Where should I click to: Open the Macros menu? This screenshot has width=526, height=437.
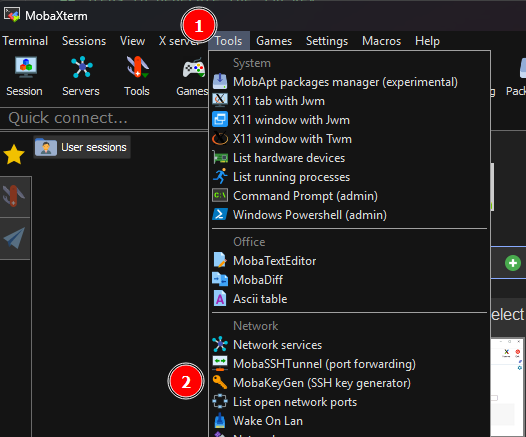point(381,41)
